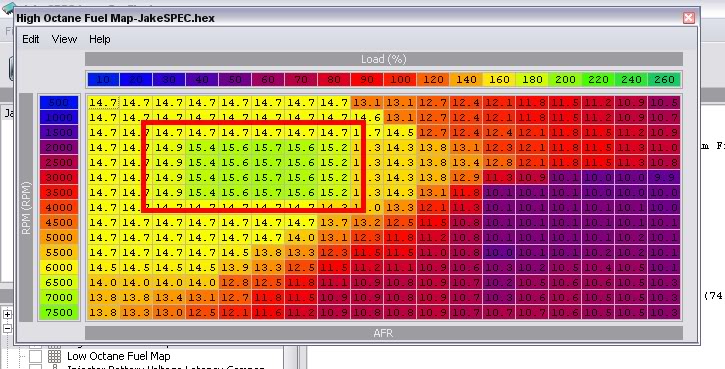Image resolution: width=725 pixels, height=369 pixels.
Task: Select the 90 load axis cell
Action: [367, 80]
